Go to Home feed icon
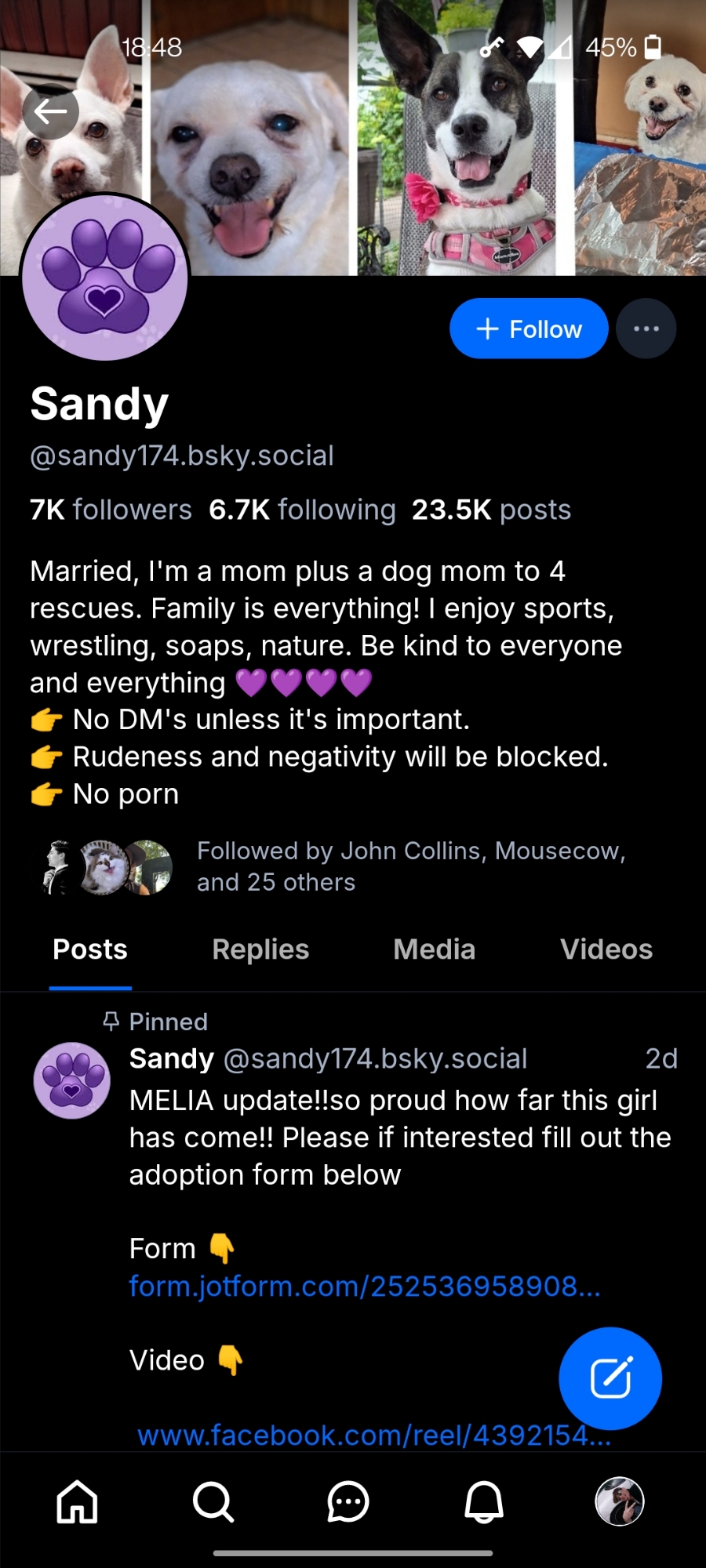 click(77, 1501)
